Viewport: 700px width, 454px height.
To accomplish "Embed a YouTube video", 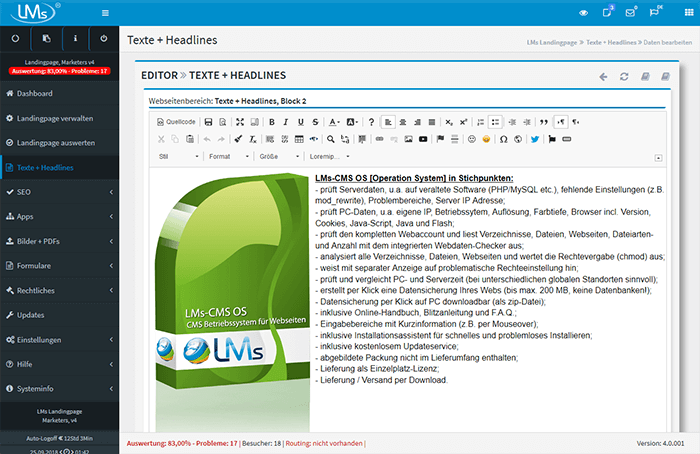I will click(x=423, y=139).
